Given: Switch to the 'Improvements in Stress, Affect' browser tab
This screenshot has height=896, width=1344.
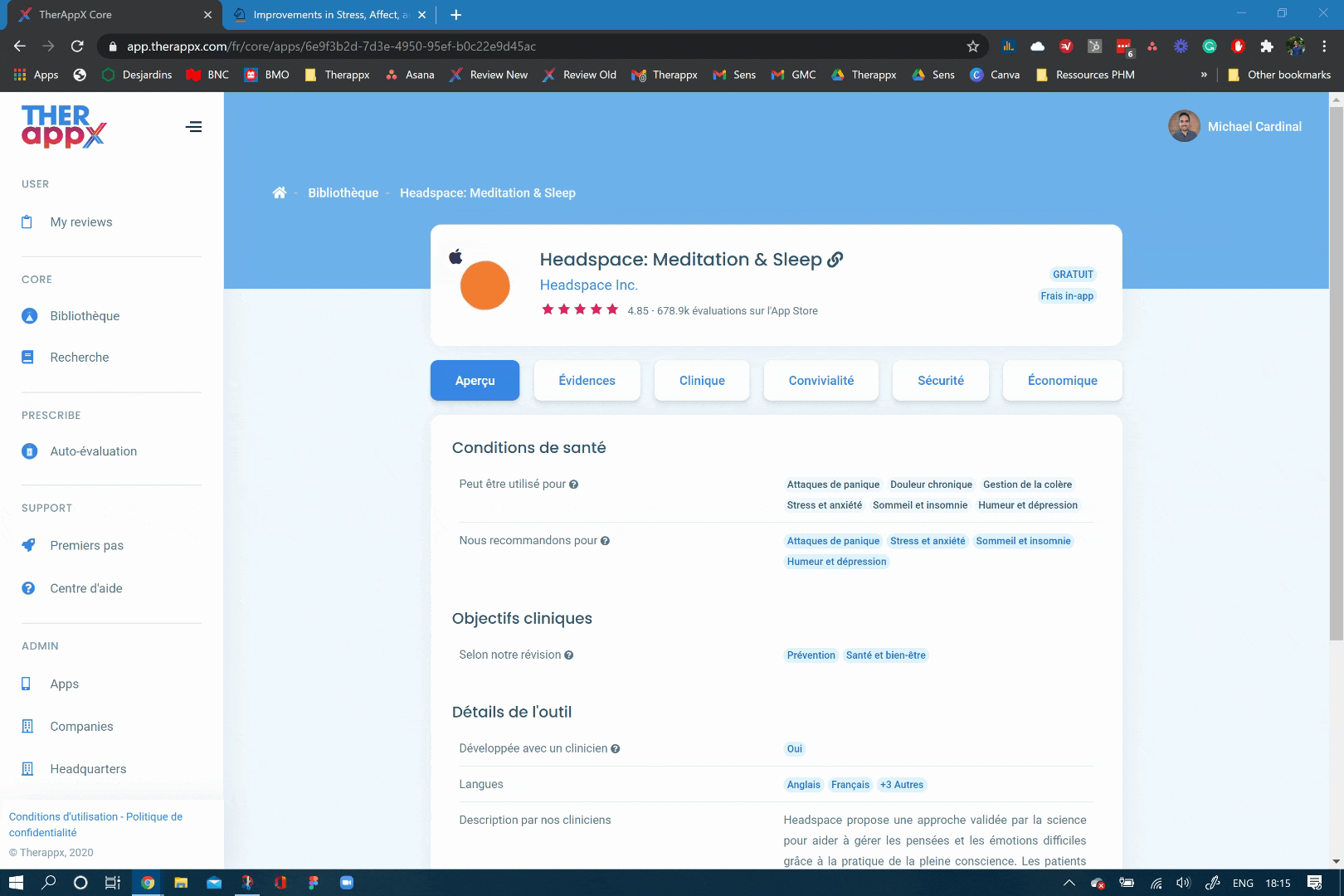Looking at the screenshot, I should [329, 15].
